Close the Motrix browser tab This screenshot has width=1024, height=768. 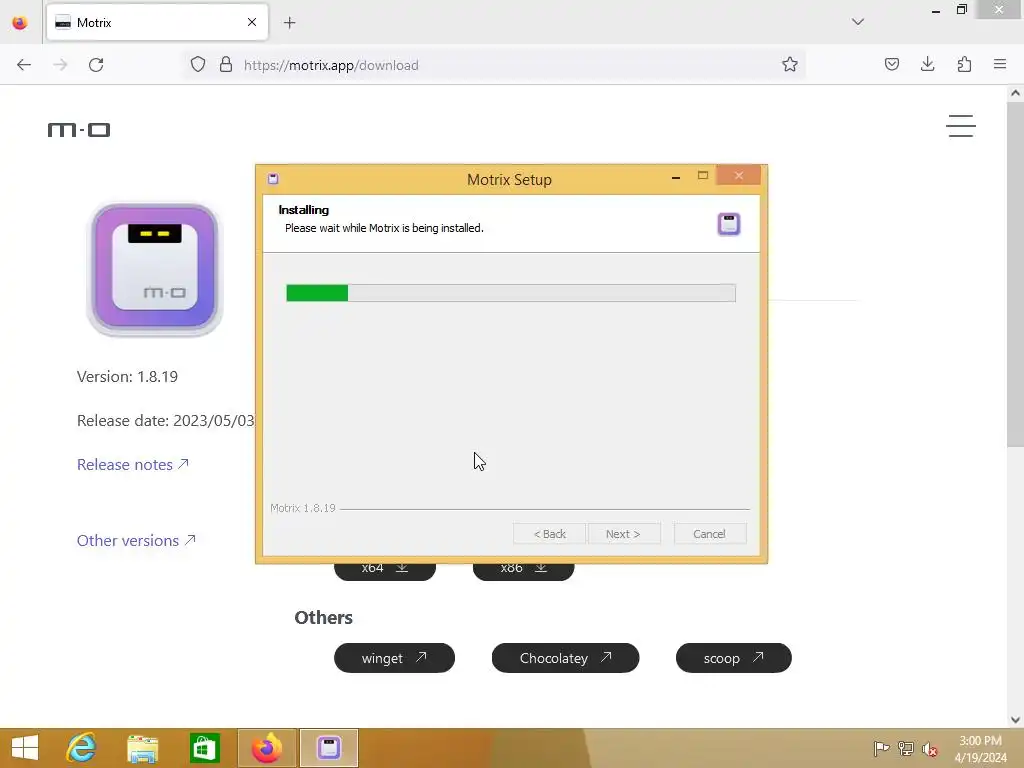click(252, 22)
